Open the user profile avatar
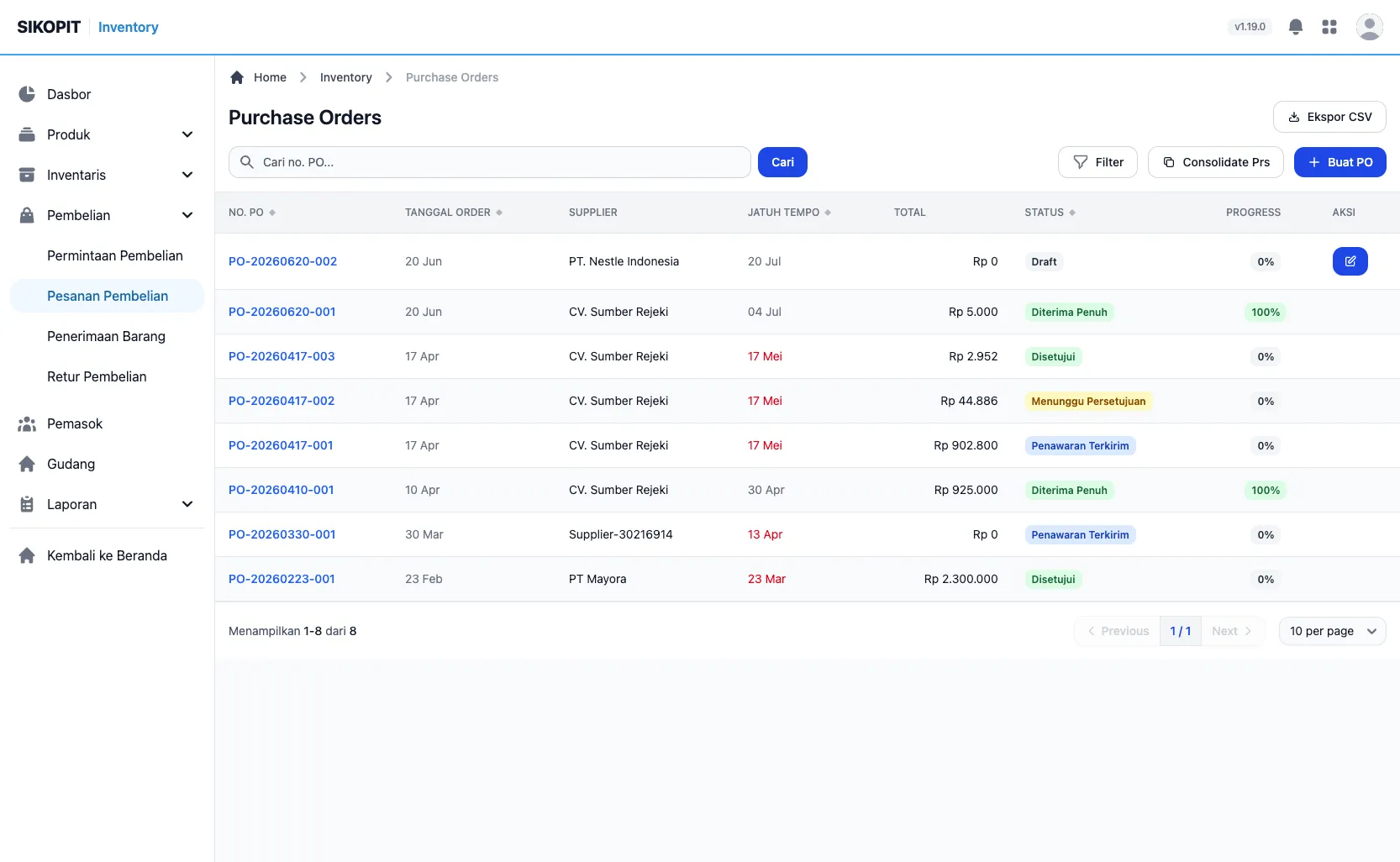This screenshot has width=1400, height=862. coord(1370,27)
